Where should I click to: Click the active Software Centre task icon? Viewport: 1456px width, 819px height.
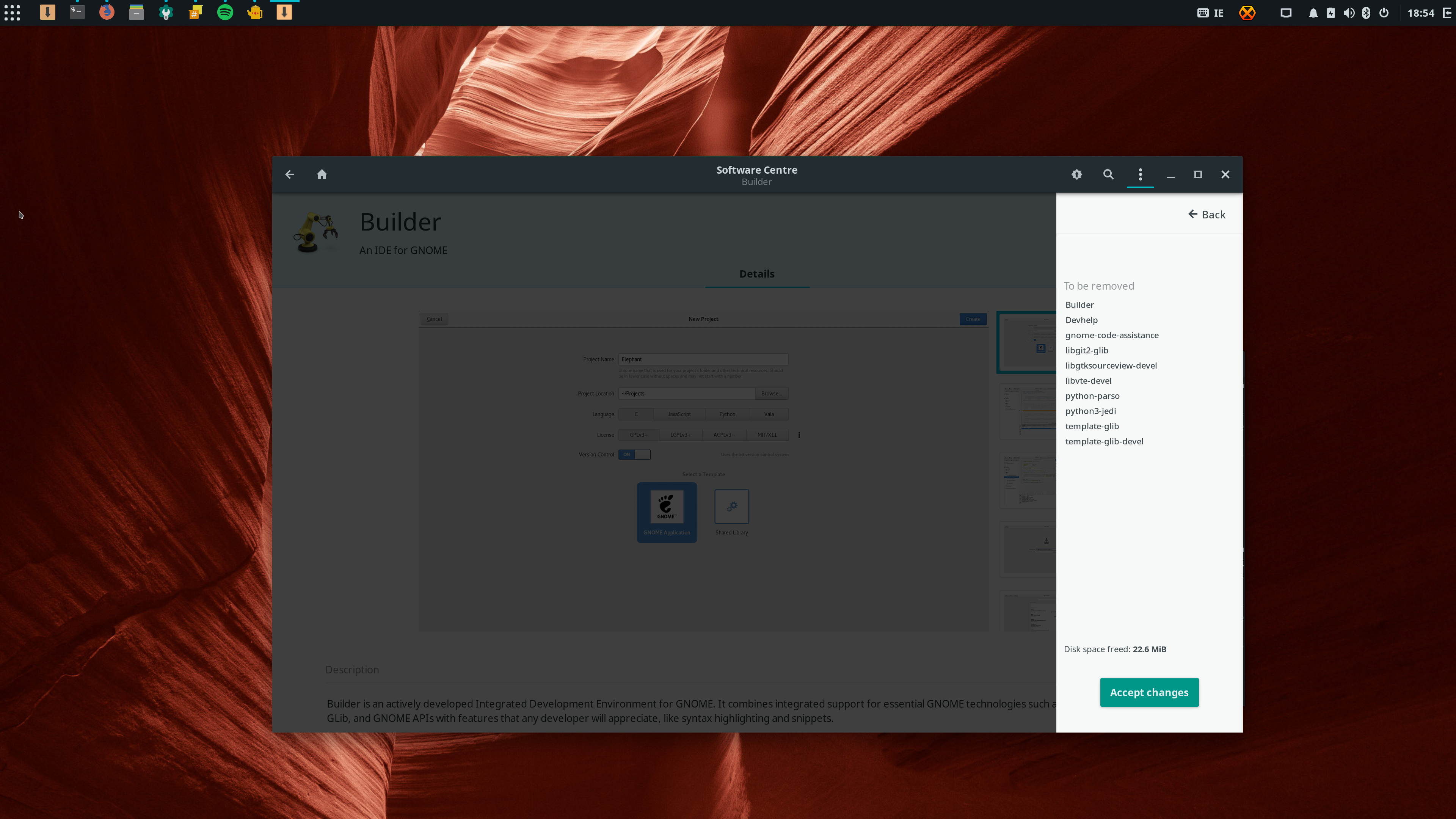(284, 13)
